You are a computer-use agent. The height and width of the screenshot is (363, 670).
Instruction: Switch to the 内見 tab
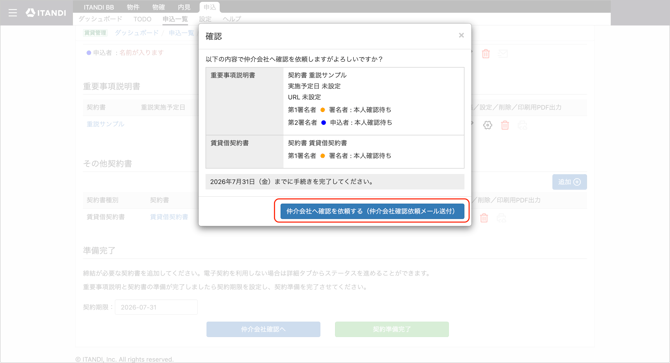click(x=184, y=7)
